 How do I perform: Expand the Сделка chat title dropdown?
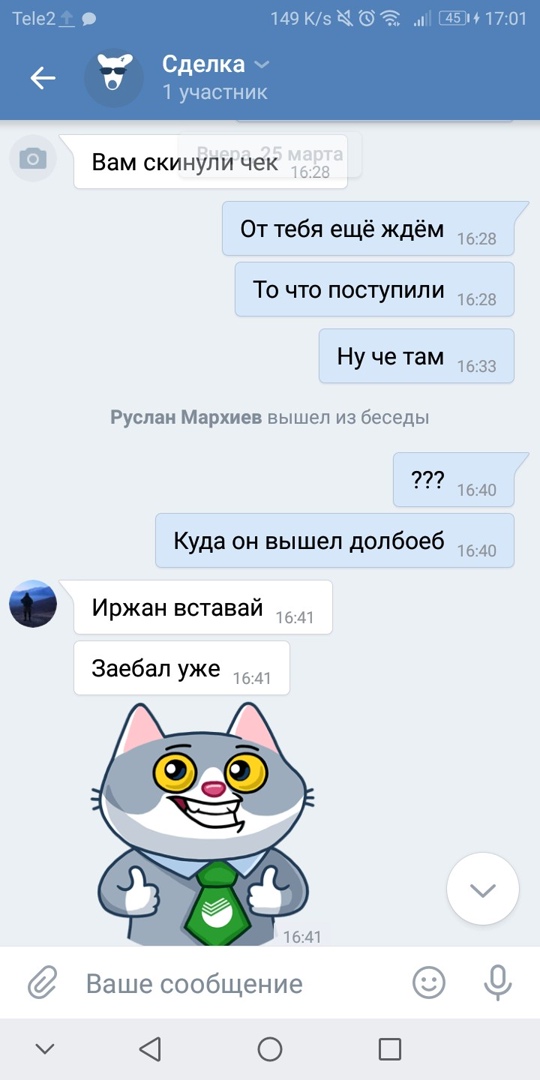point(262,65)
